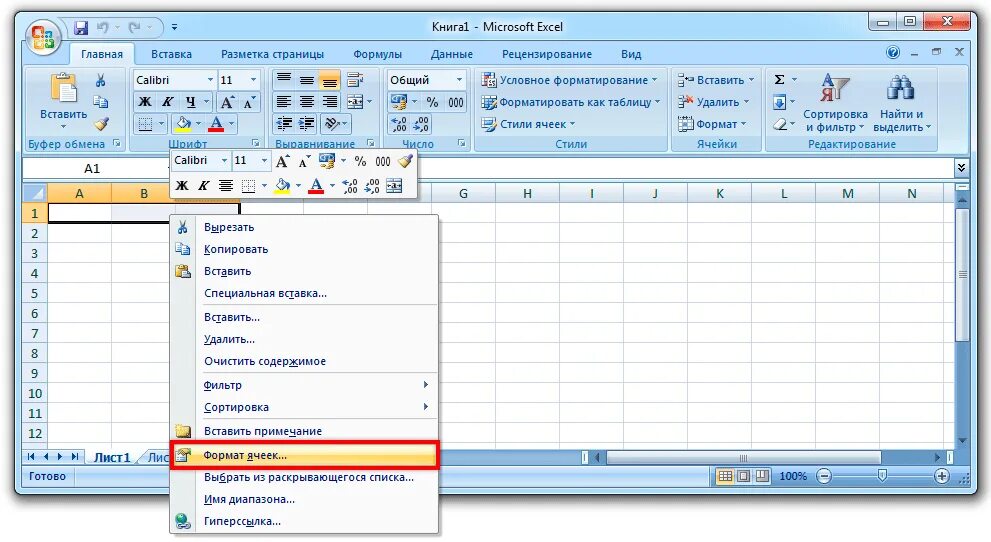This screenshot has height=542, width=991.
Task: Toggle underline Ч in the ribbon
Action: click(190, 102)
